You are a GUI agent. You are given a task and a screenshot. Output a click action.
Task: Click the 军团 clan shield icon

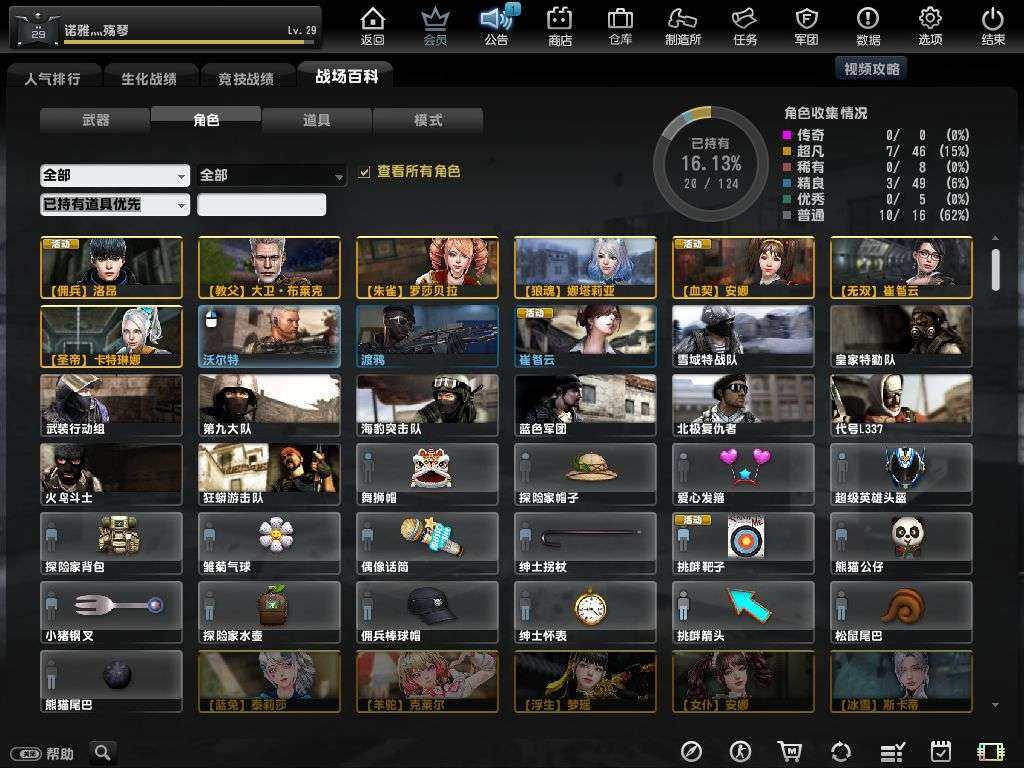[806, 26]
